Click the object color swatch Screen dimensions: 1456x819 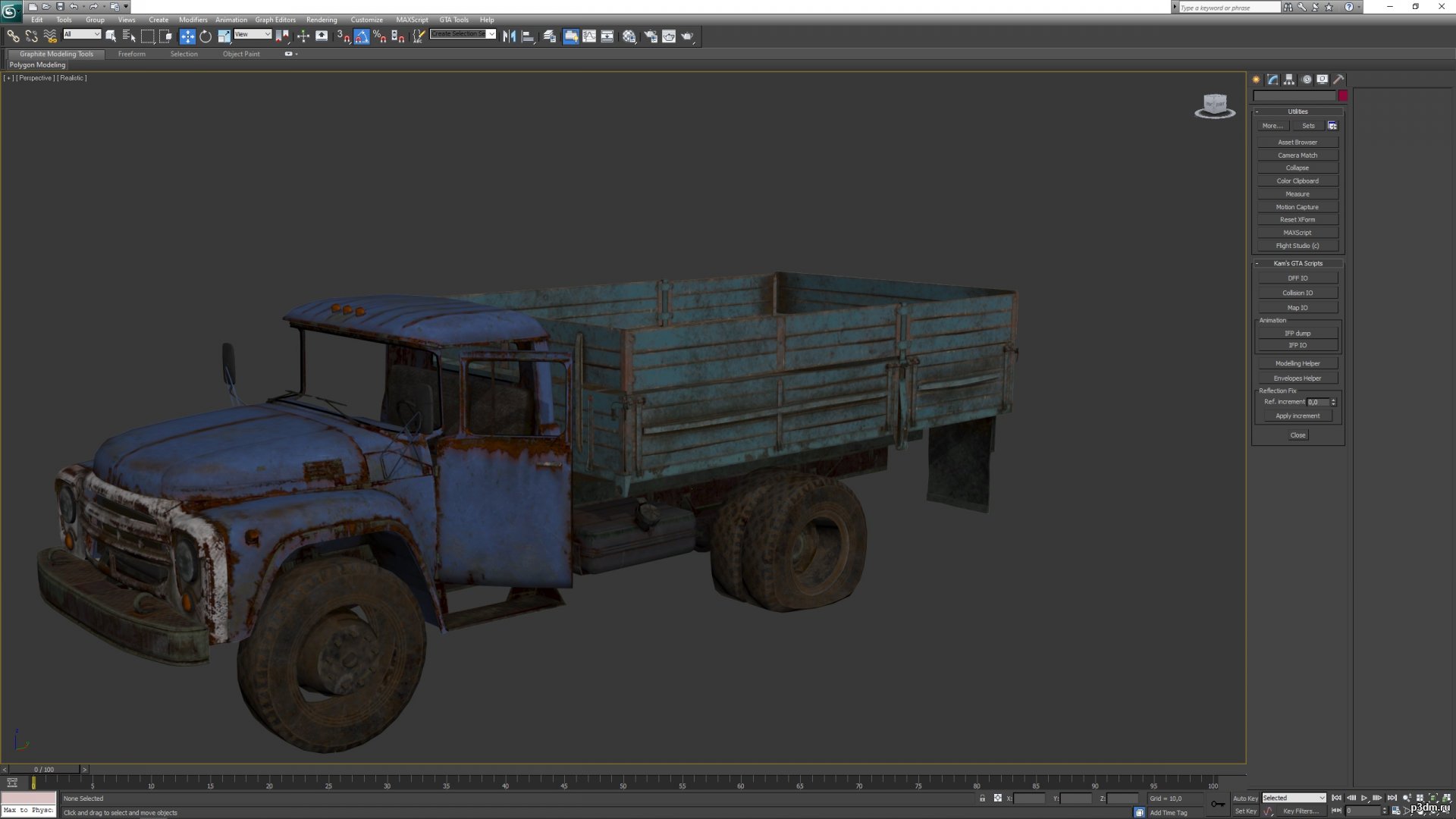(x=1343, y=96)
